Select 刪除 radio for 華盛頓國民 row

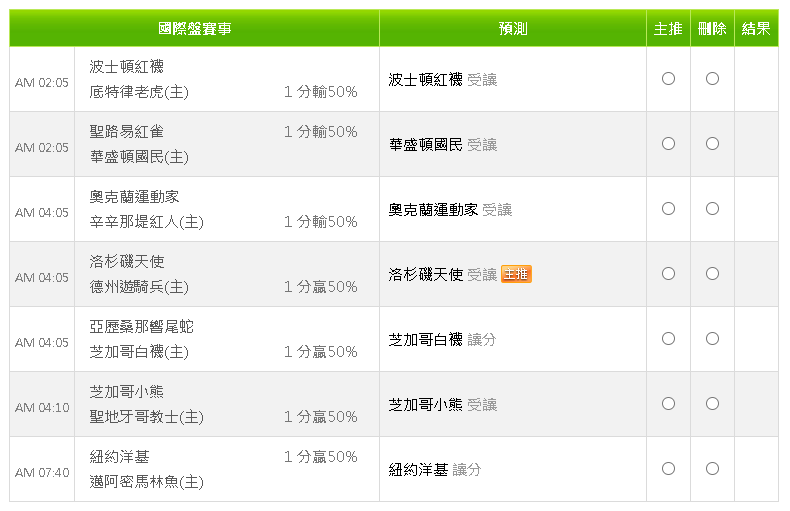click(x=712, y=144)
